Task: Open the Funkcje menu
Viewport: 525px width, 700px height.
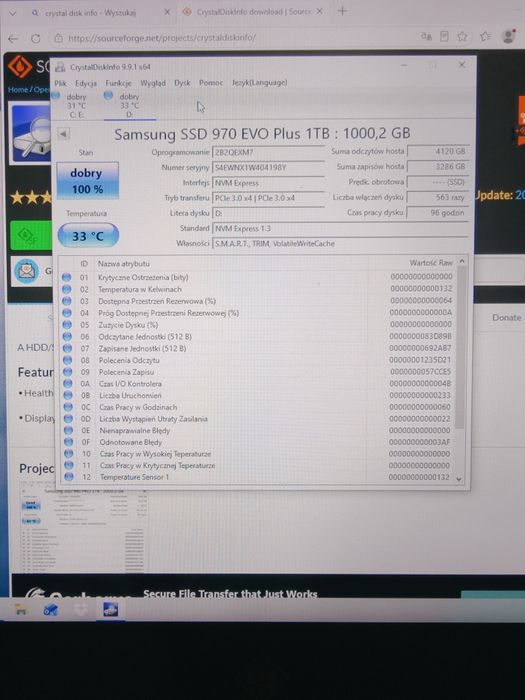Action: [118, 83]
